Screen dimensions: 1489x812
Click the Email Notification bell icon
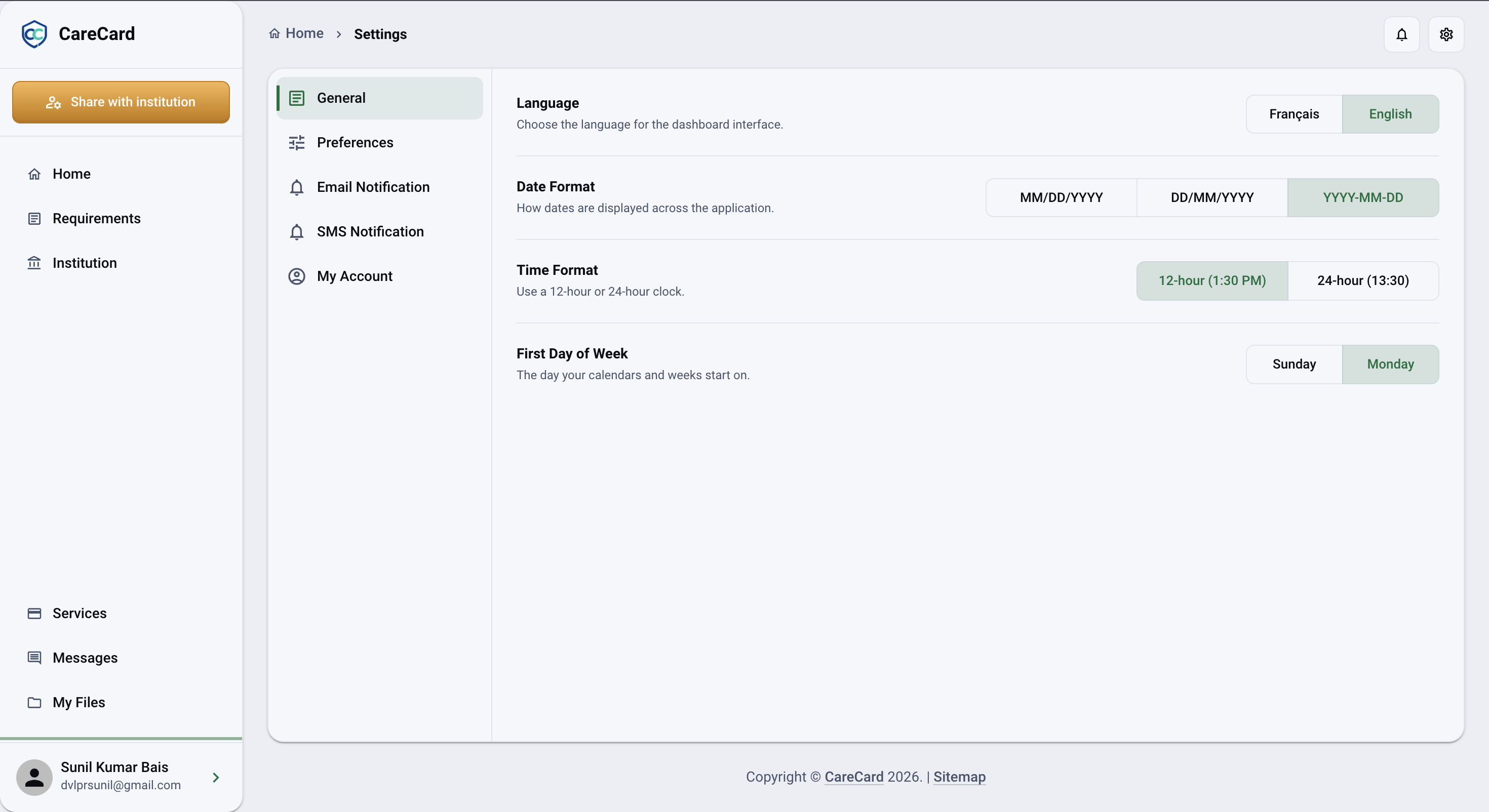tap(296, 187)
